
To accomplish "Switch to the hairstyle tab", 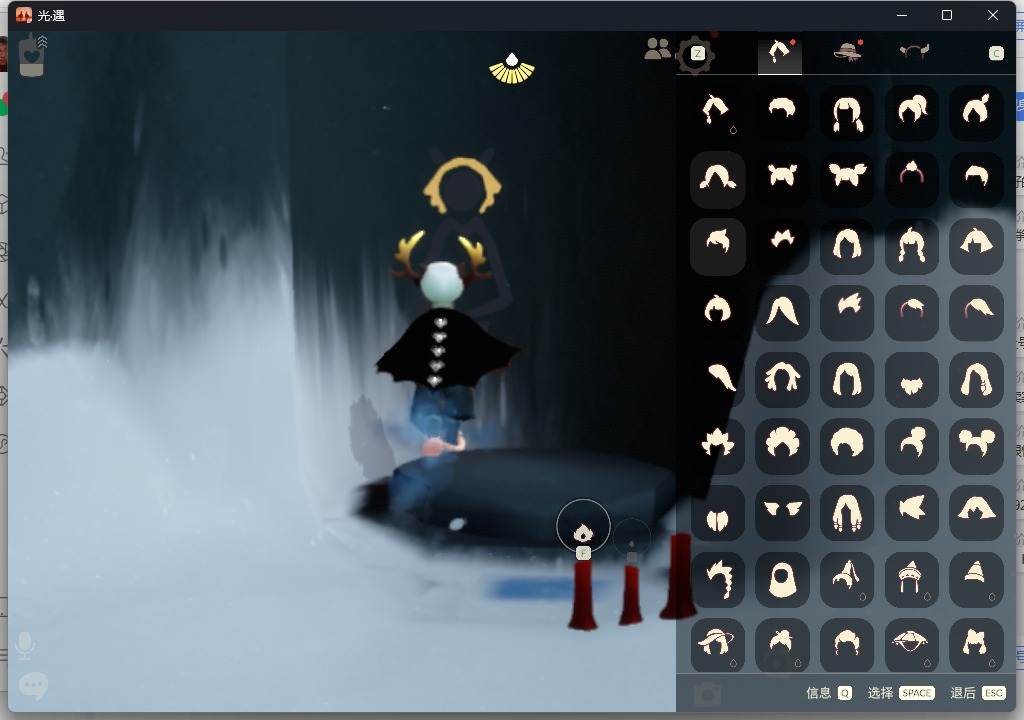I will [x=780, y=52].
